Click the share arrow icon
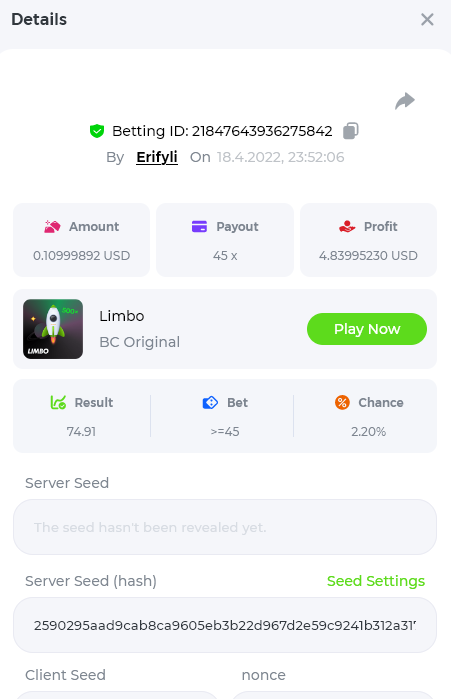451x699 pixels. (405, 101)
